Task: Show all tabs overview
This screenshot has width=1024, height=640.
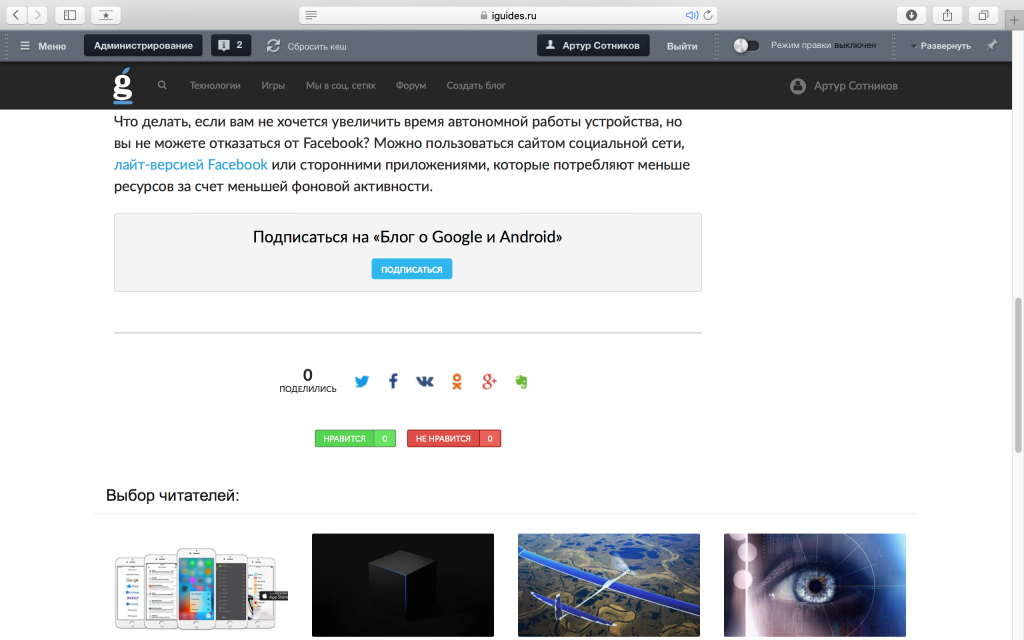Action: click(x=984, y=15)
